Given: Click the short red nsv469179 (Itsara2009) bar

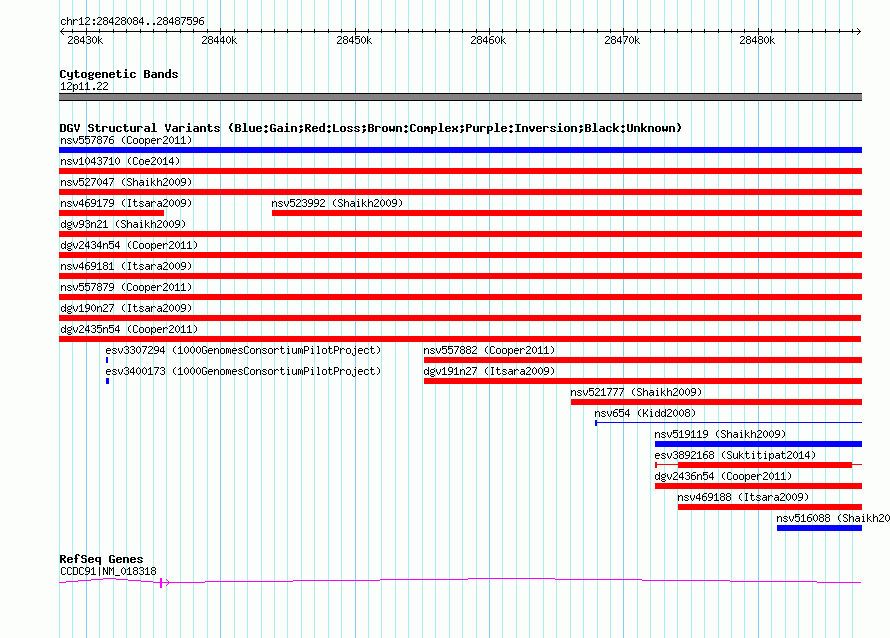Looking at the screenshot, I should 111,213.
